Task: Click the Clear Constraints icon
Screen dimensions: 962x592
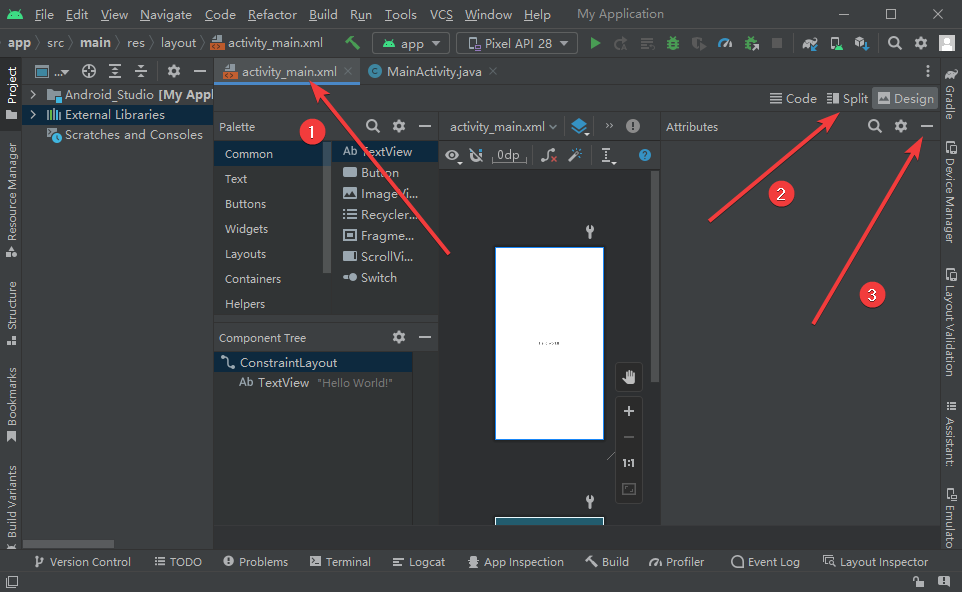Action: point(548,155)
